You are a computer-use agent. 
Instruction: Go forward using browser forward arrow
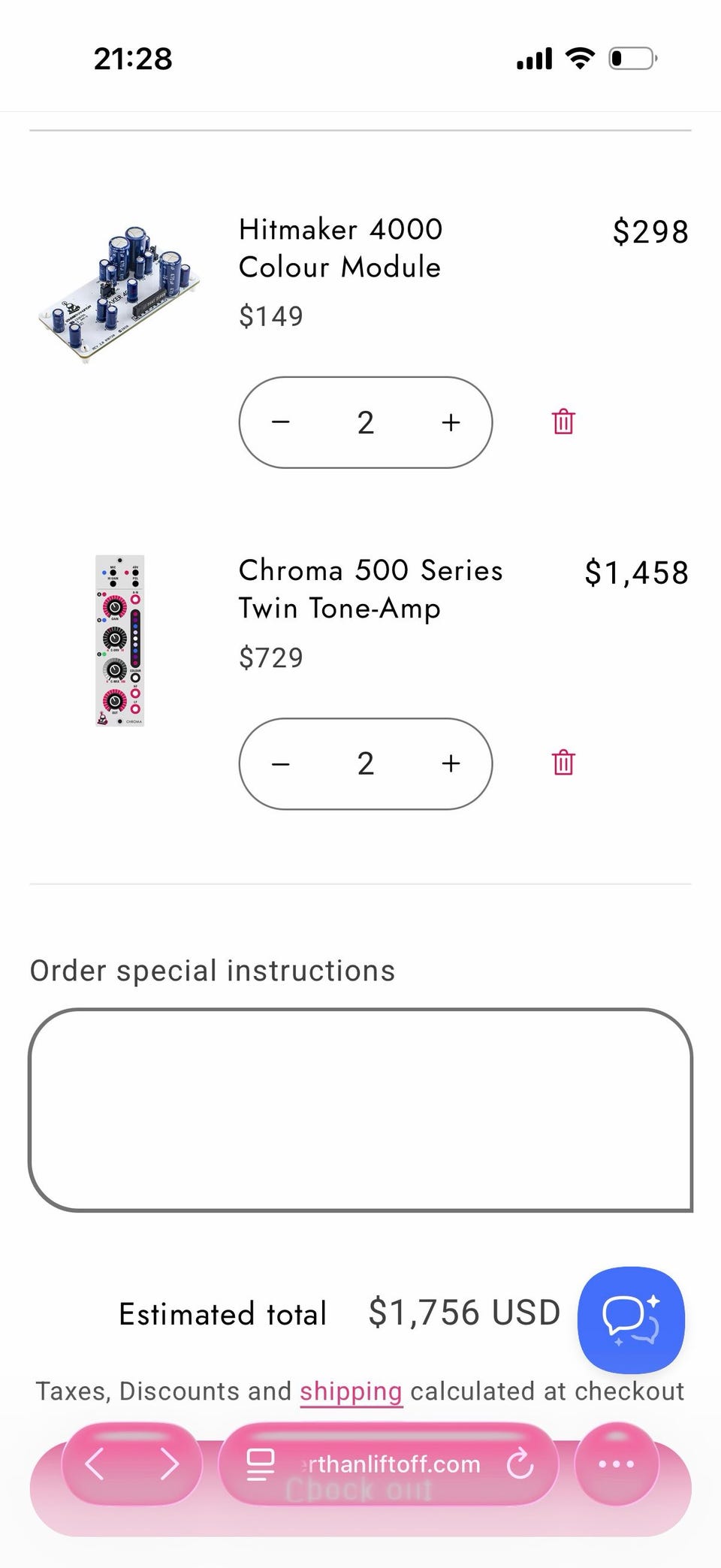170,1464
